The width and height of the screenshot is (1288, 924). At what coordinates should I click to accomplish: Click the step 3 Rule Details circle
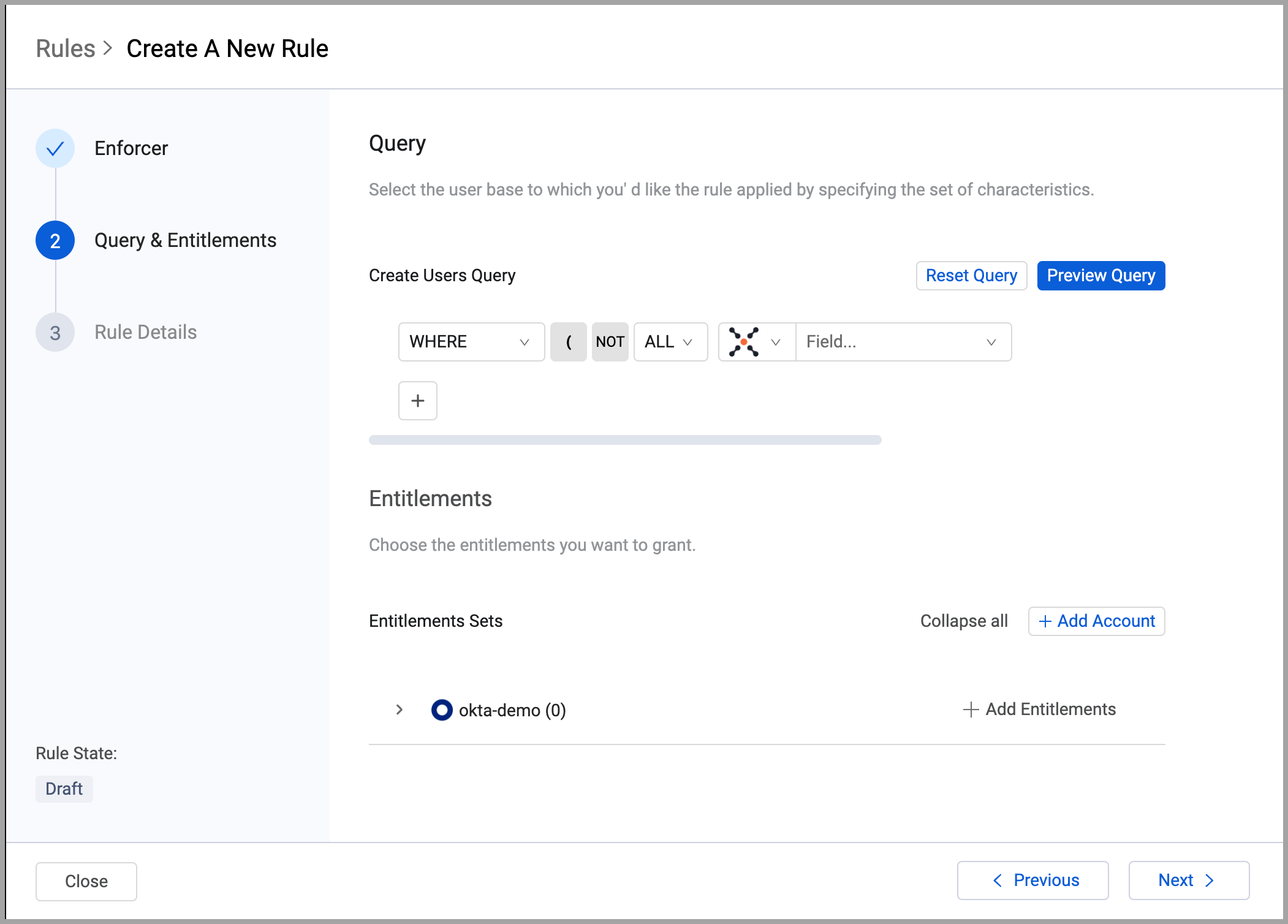55,332
